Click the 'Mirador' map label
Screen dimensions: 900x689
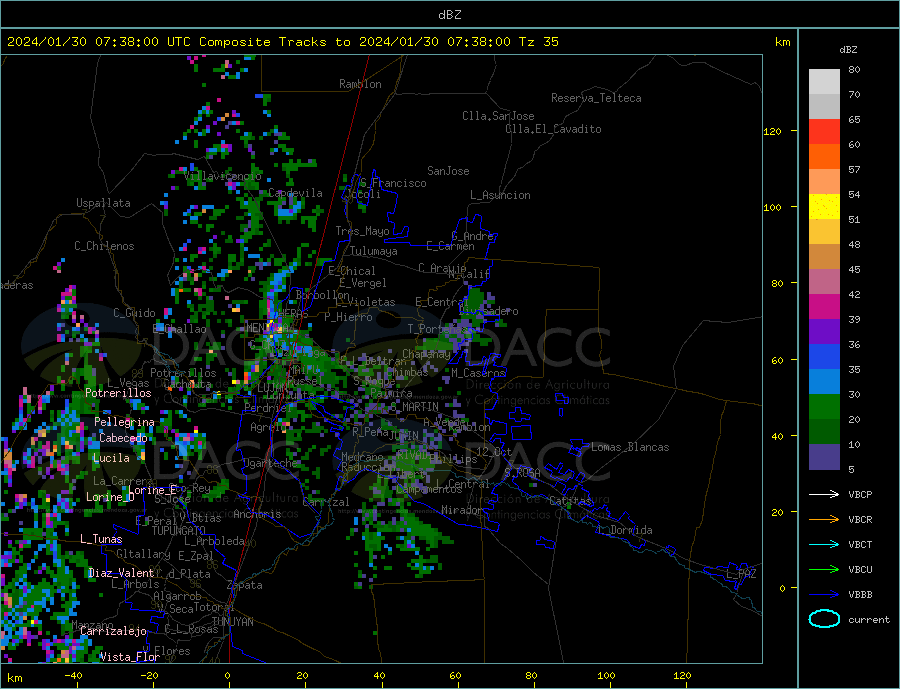pos(461,510)
